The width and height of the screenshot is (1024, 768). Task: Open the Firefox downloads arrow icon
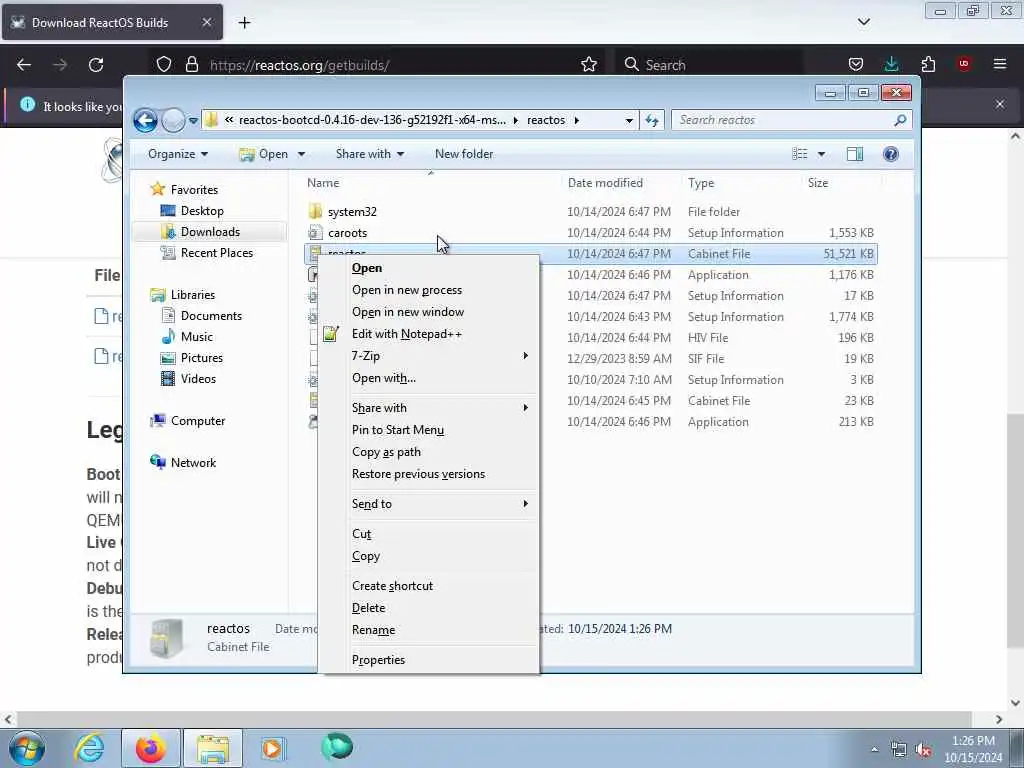(891, 64)
